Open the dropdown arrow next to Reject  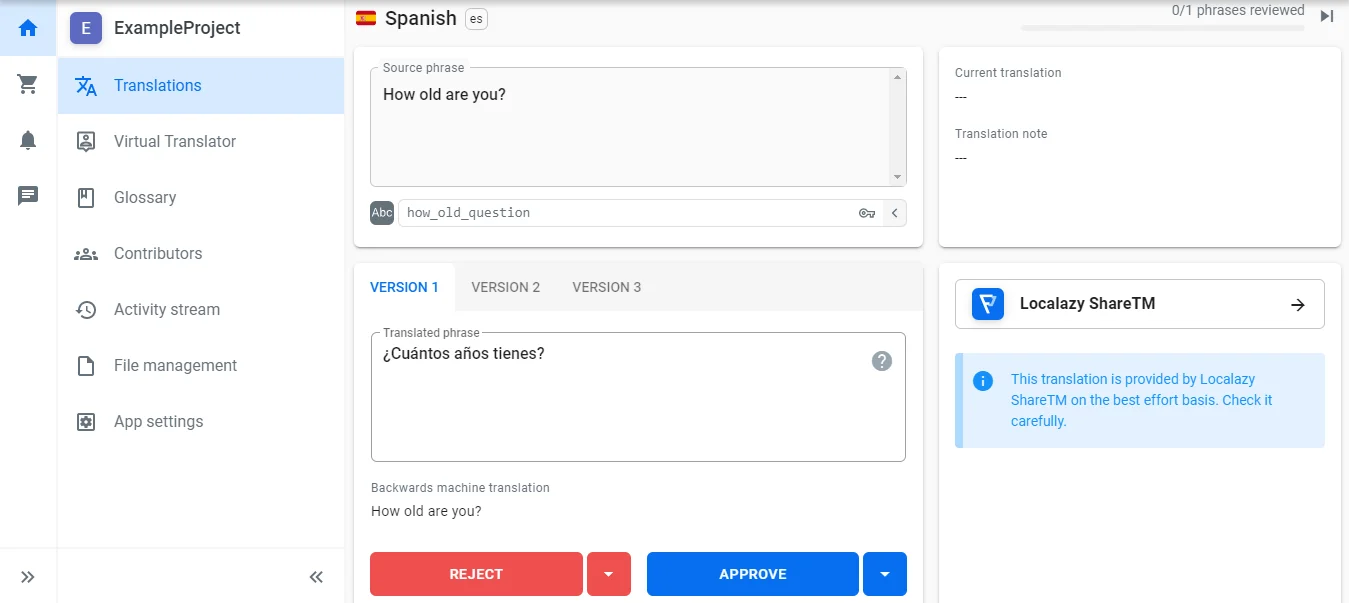[609, 574]
